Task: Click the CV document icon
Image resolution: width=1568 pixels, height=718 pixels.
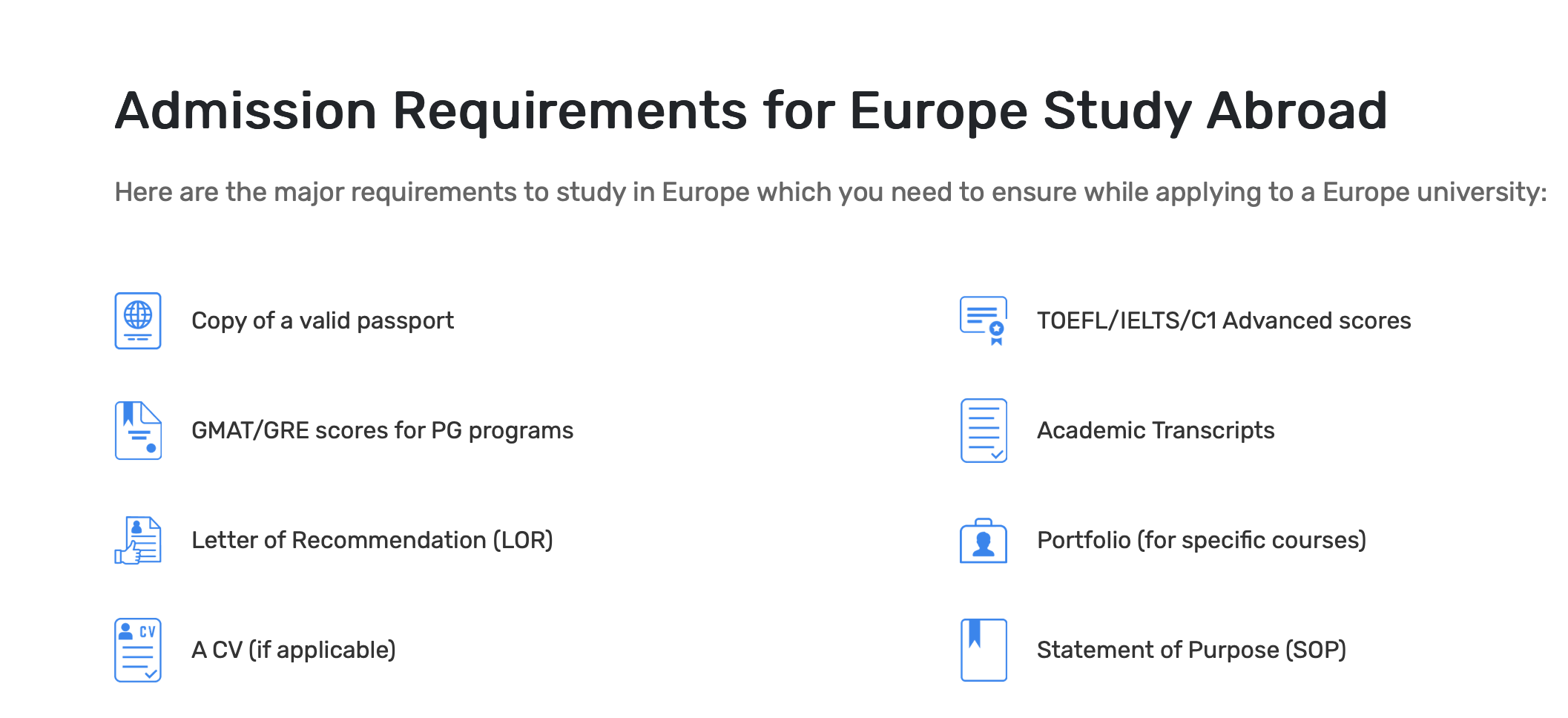Action: pyautogui.click(x=138, y=650)
